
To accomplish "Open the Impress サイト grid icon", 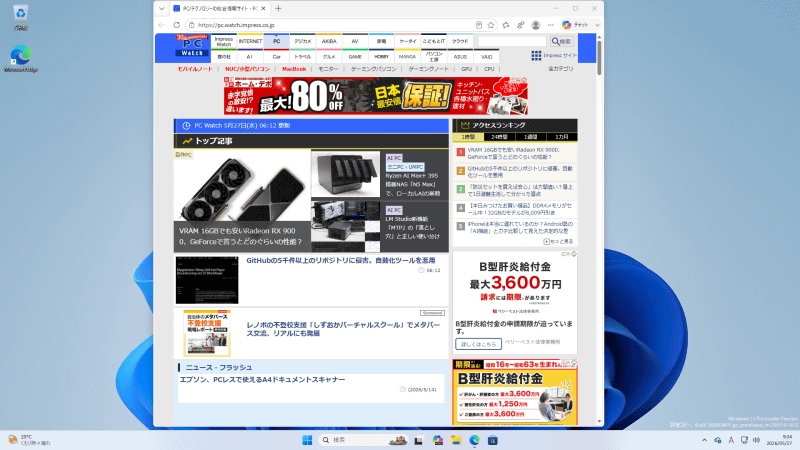I will pos(536,56).
